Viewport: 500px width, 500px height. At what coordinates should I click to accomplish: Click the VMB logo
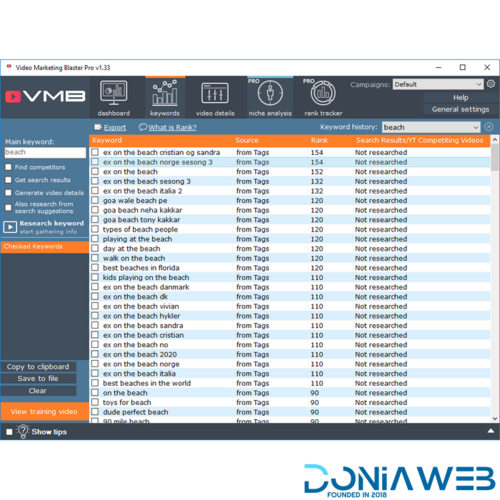45,97
